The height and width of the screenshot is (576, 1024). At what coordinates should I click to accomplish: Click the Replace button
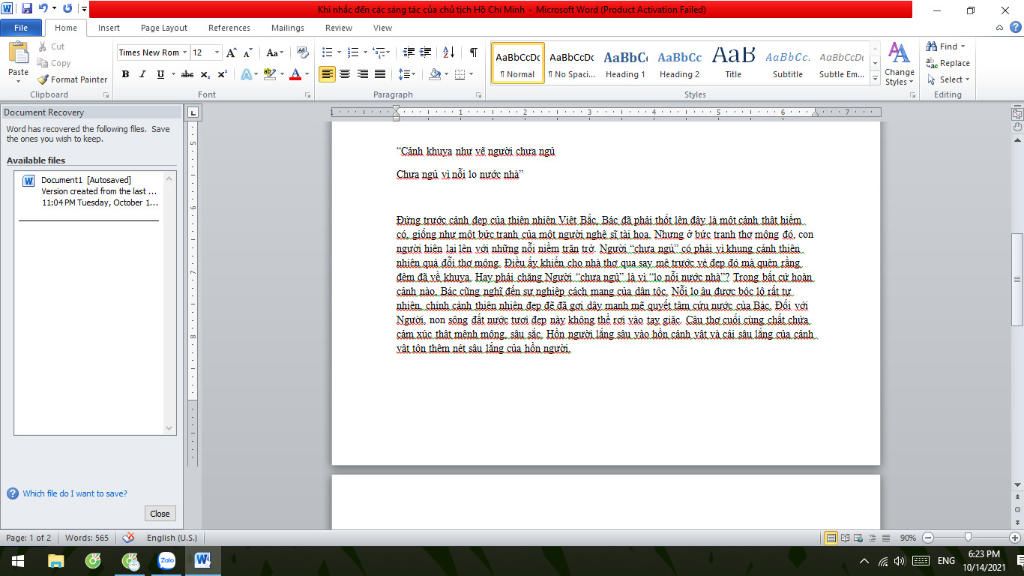click(948, 63)
